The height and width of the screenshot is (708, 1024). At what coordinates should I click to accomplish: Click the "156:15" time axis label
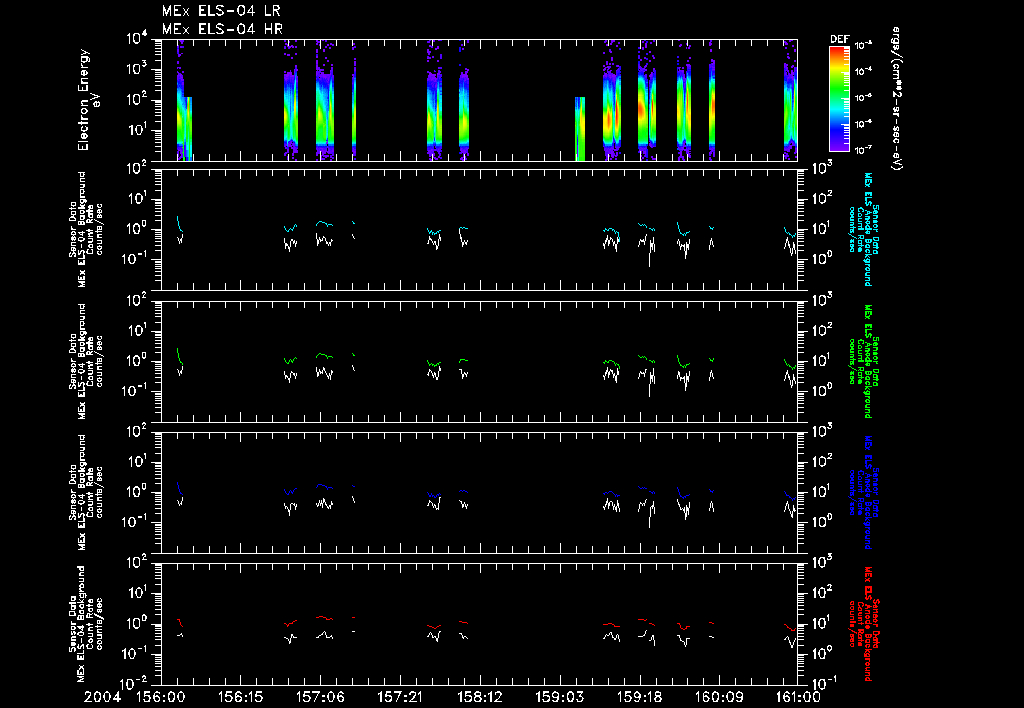pyautogui.click(x=240, y=698)
